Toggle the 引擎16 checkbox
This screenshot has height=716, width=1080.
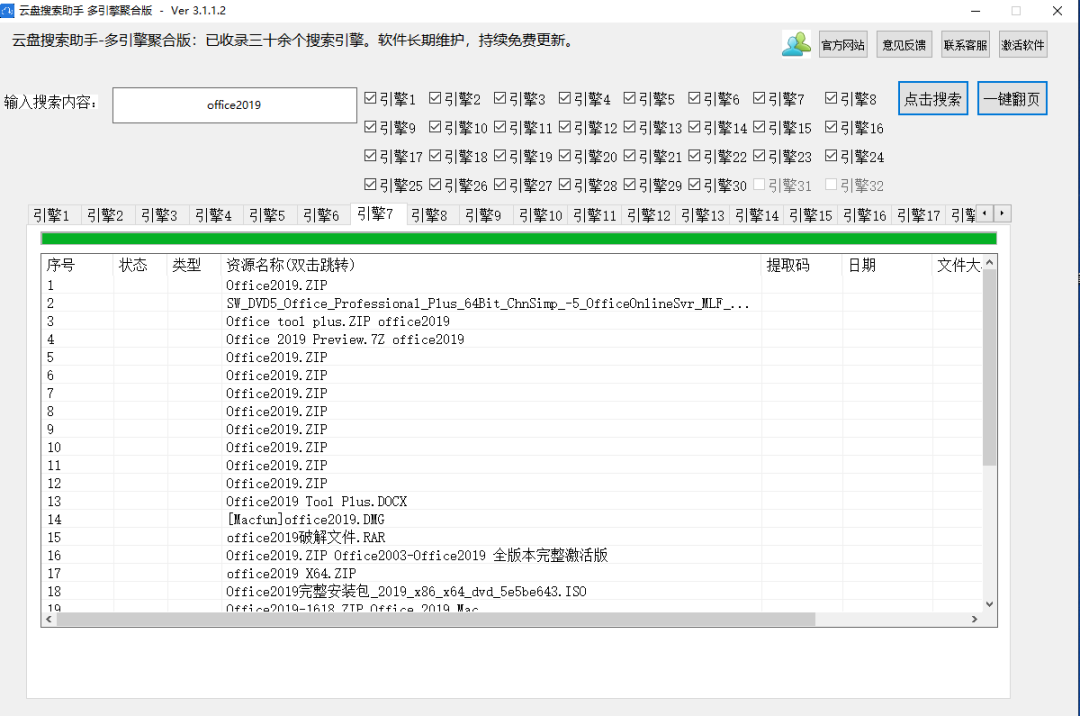click(831, 128)
